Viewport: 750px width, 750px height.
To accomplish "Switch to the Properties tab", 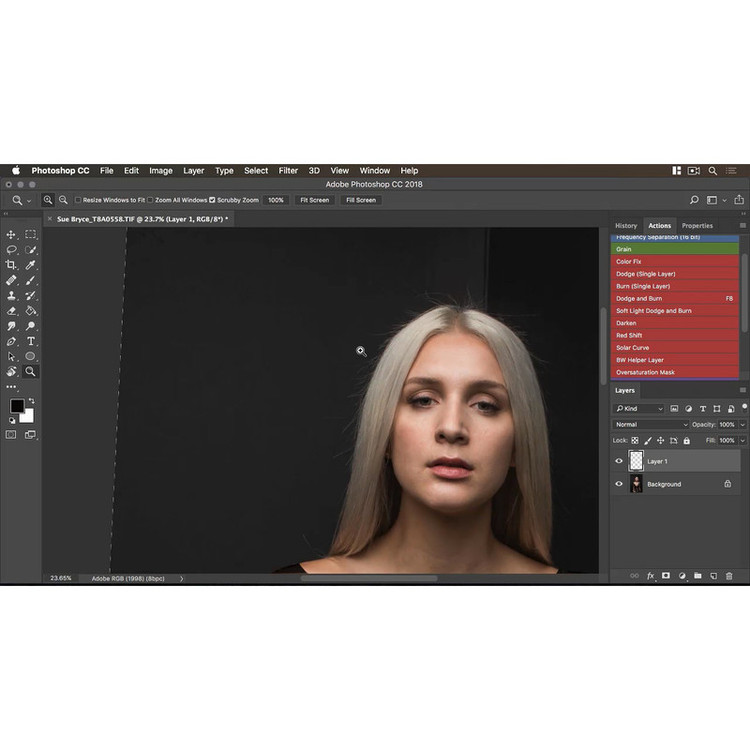I will click(697, 226).
